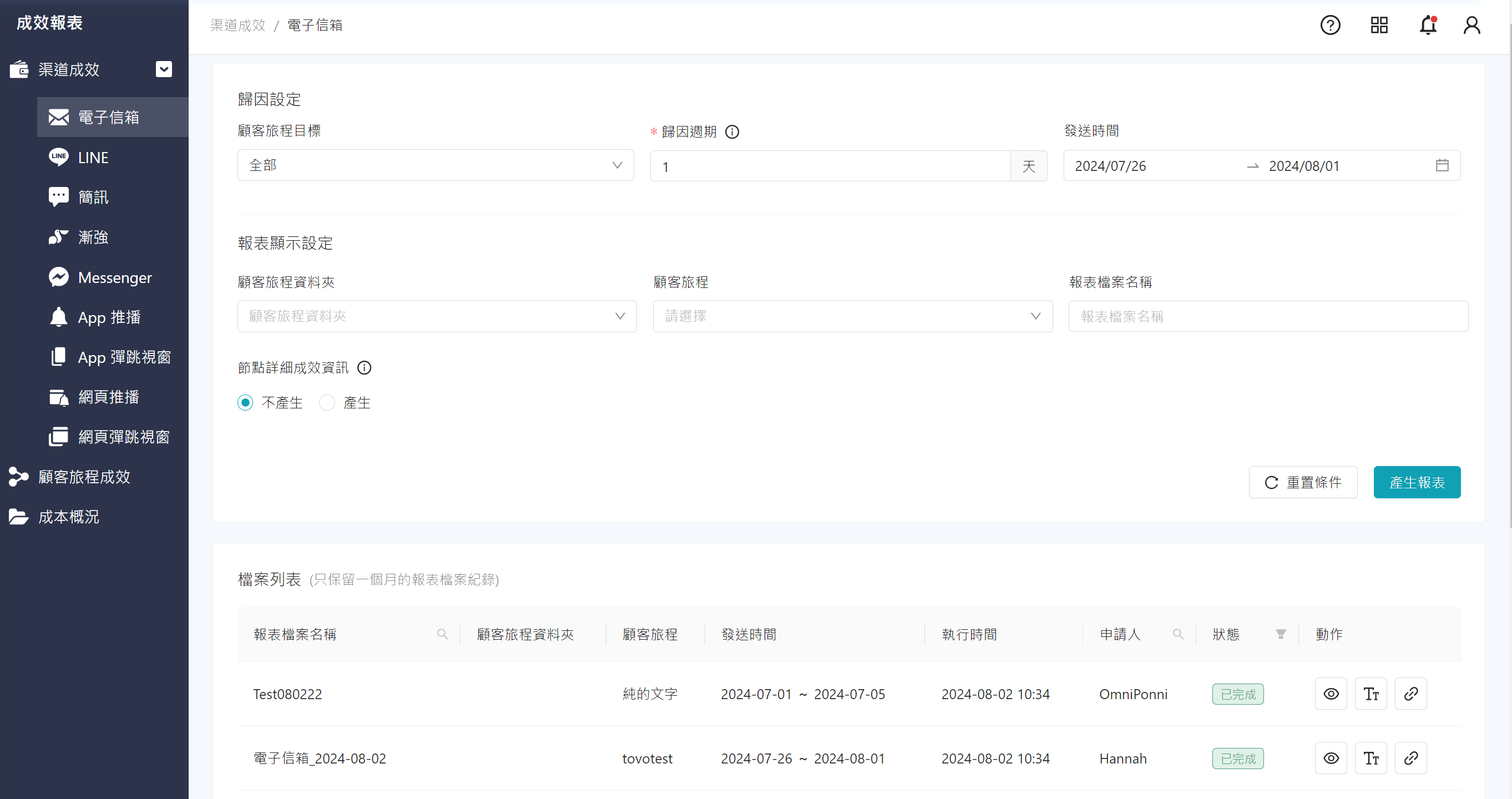
Task: Open the App 推播 channel
Action: (x=109, y=317)
